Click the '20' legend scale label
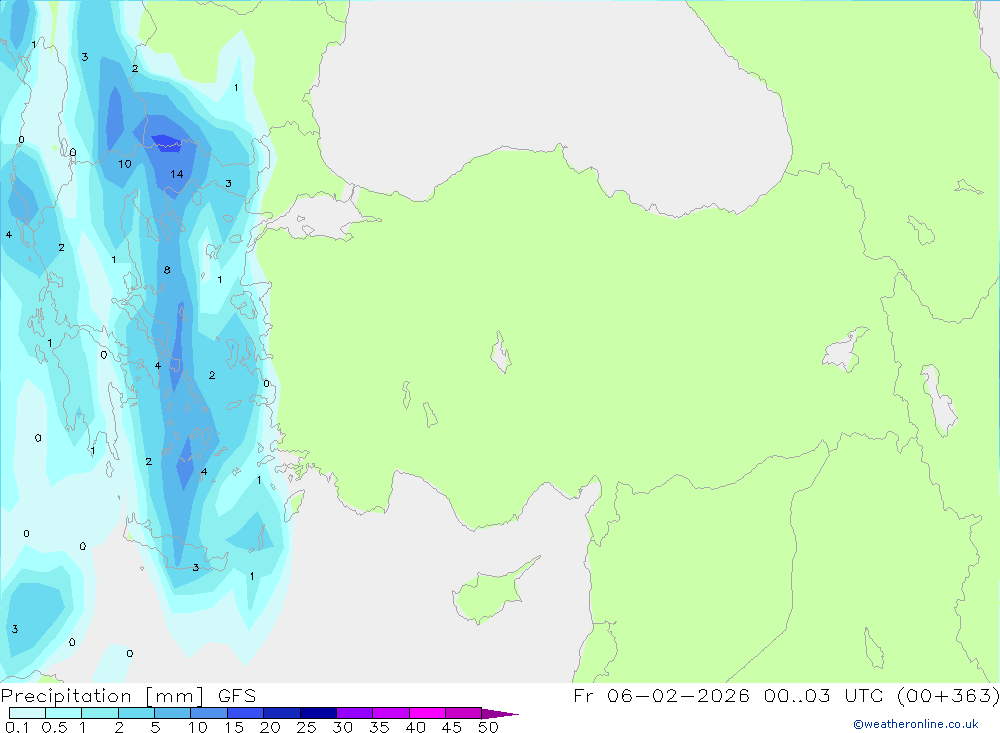Viewport: 1000px width, 733px height. (x=270, y=727)
